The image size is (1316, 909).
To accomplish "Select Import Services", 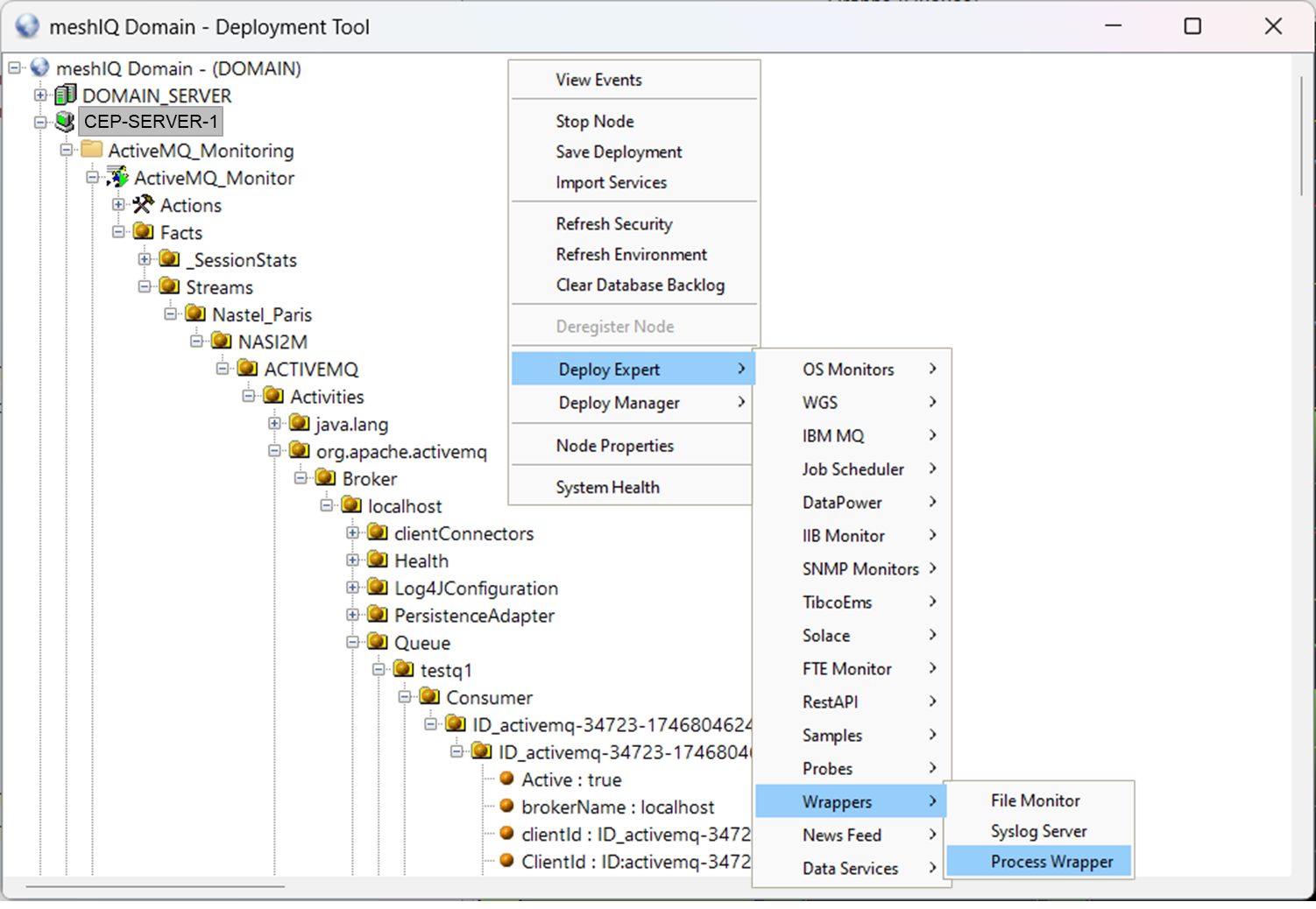I will tap(634, 183).
